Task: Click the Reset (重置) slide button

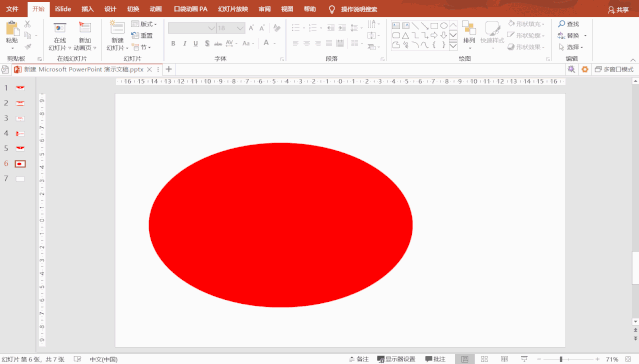Action: [x=142, y=35]
